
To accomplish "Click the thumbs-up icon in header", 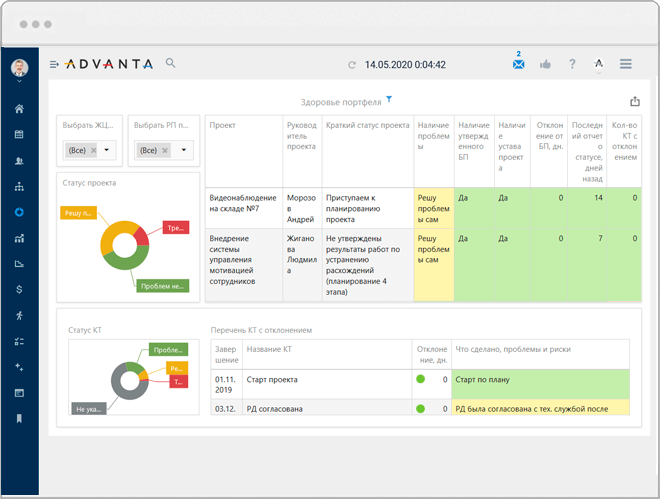I will coord(545,64).
